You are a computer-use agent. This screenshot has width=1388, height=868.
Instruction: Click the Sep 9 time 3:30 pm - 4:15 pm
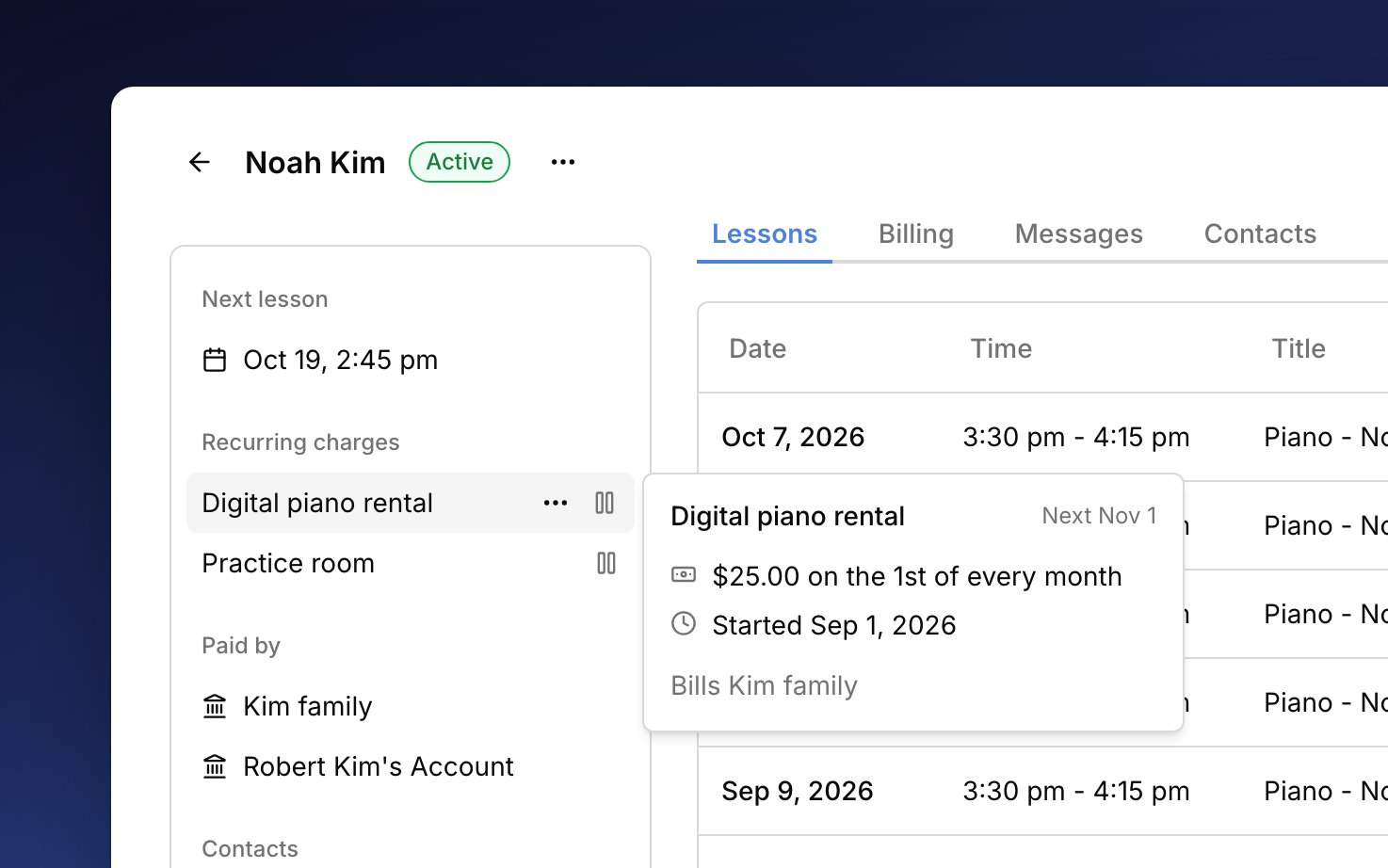[x=1076, y=791]
